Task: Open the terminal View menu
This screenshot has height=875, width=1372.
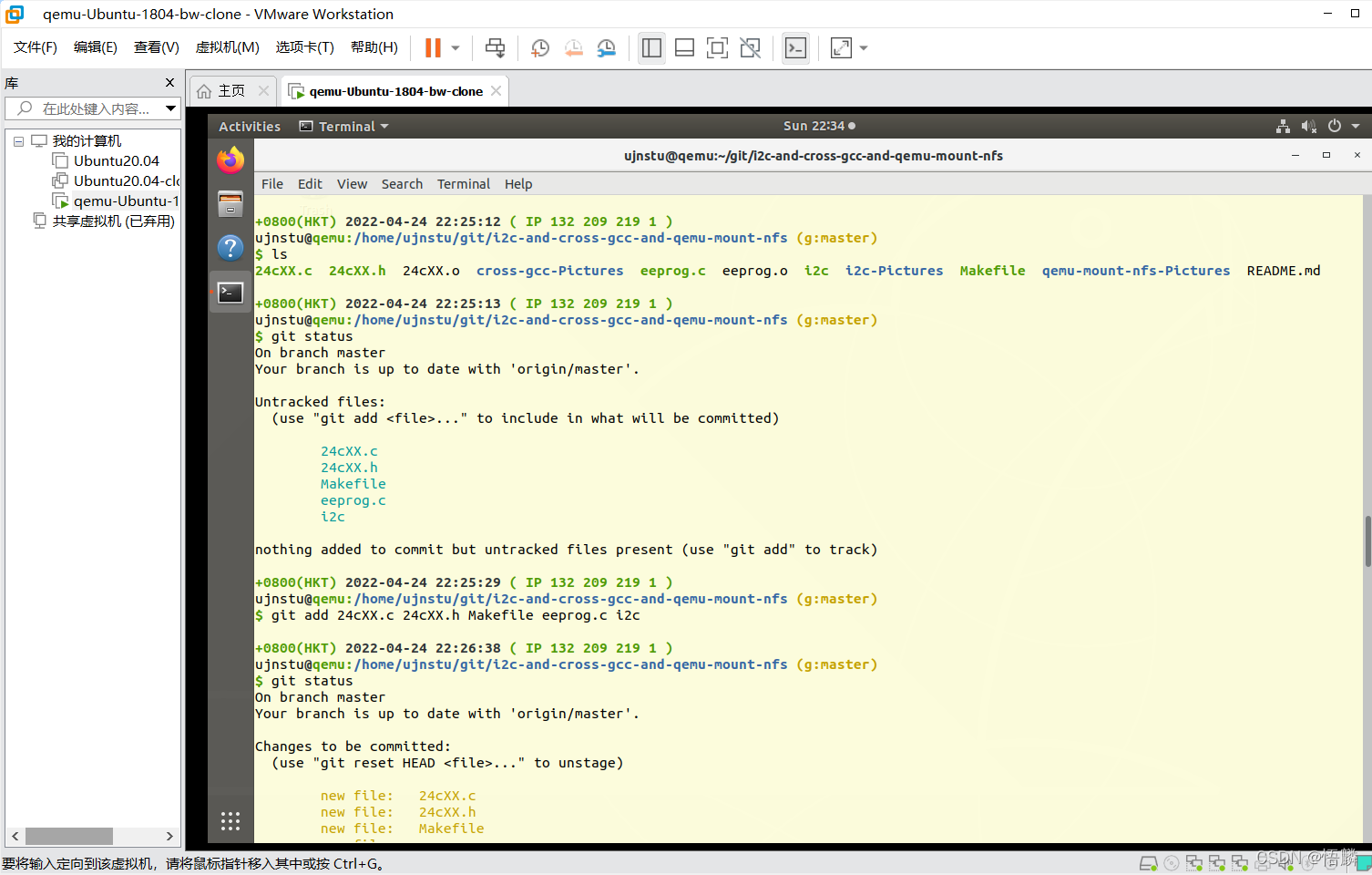Action: click(352, 184)
